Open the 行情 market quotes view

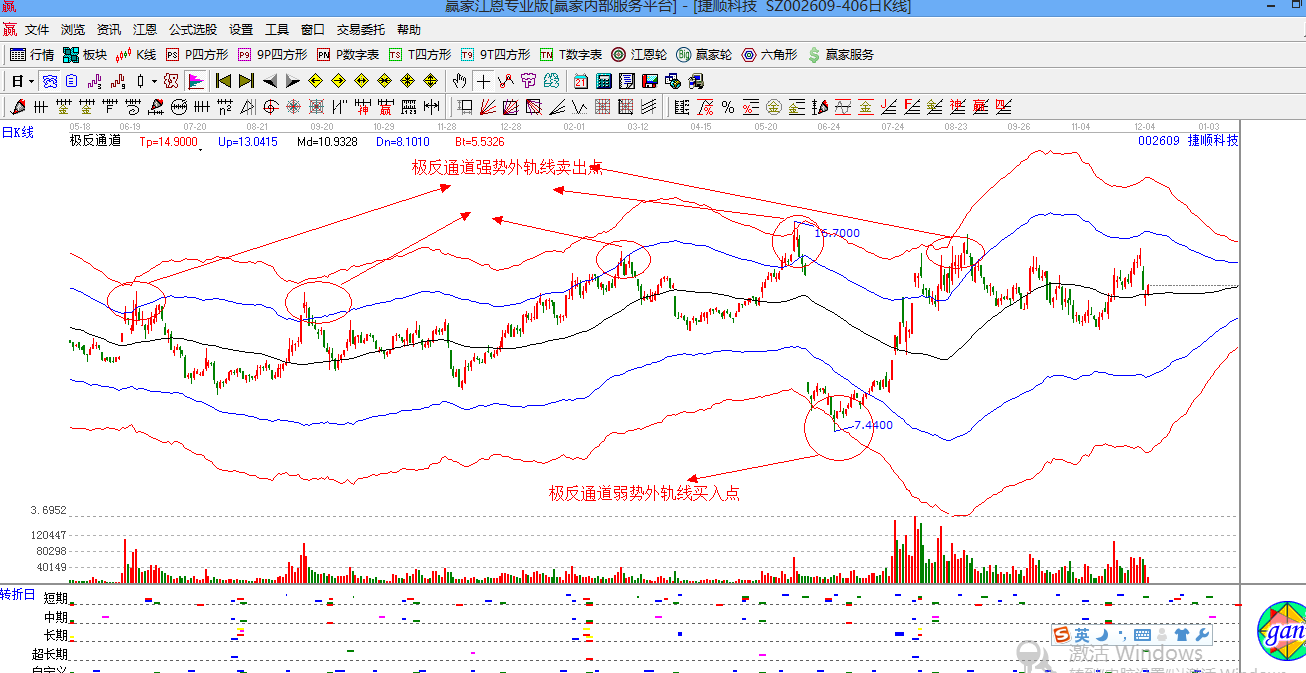click(32, 55)
